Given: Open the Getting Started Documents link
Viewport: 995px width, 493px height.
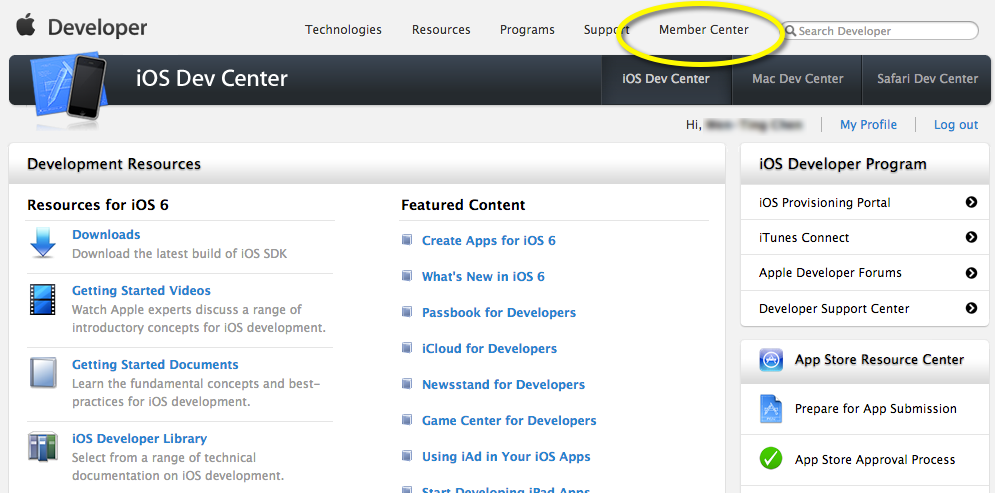Looking at the screenshot, I should 155,365.
